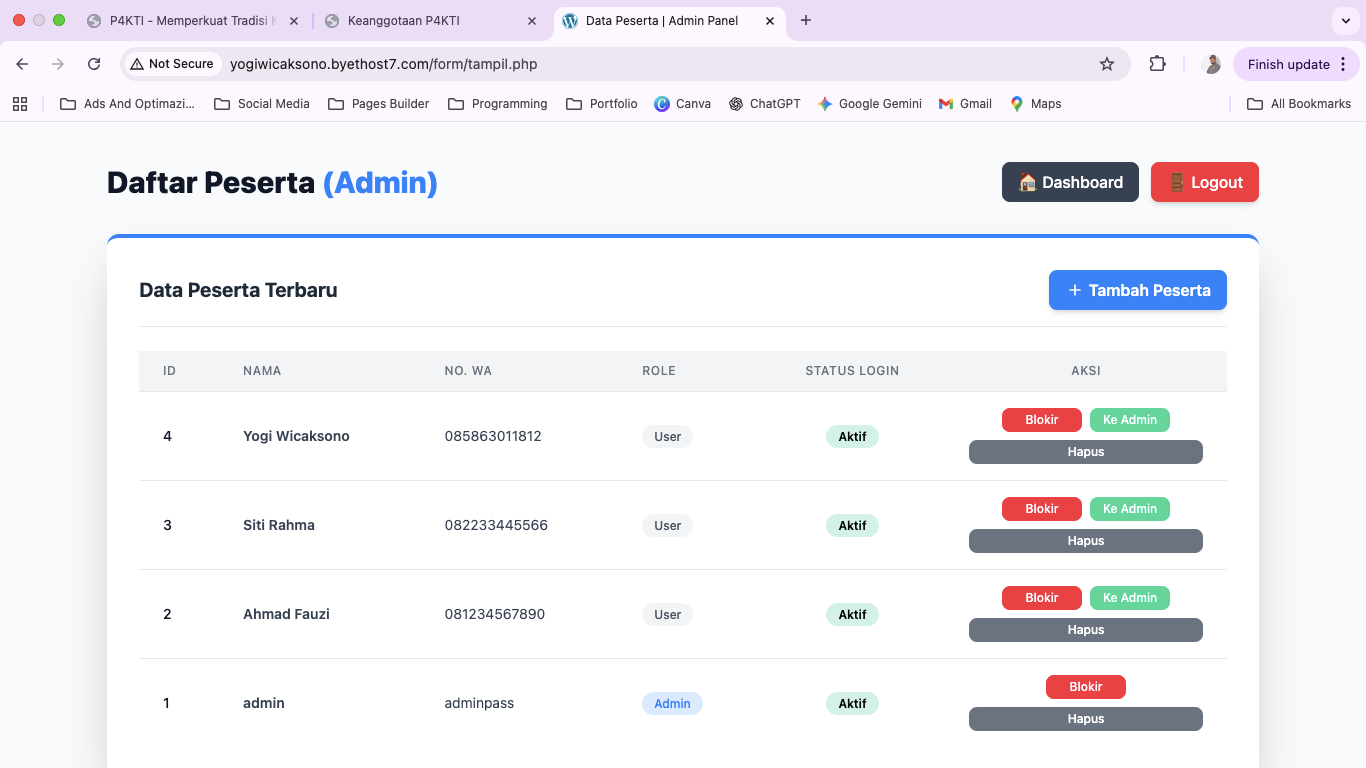
Task: Switch to the P4KTI Memperkuat Tradisi tab
Action: (x=190, y=21)
